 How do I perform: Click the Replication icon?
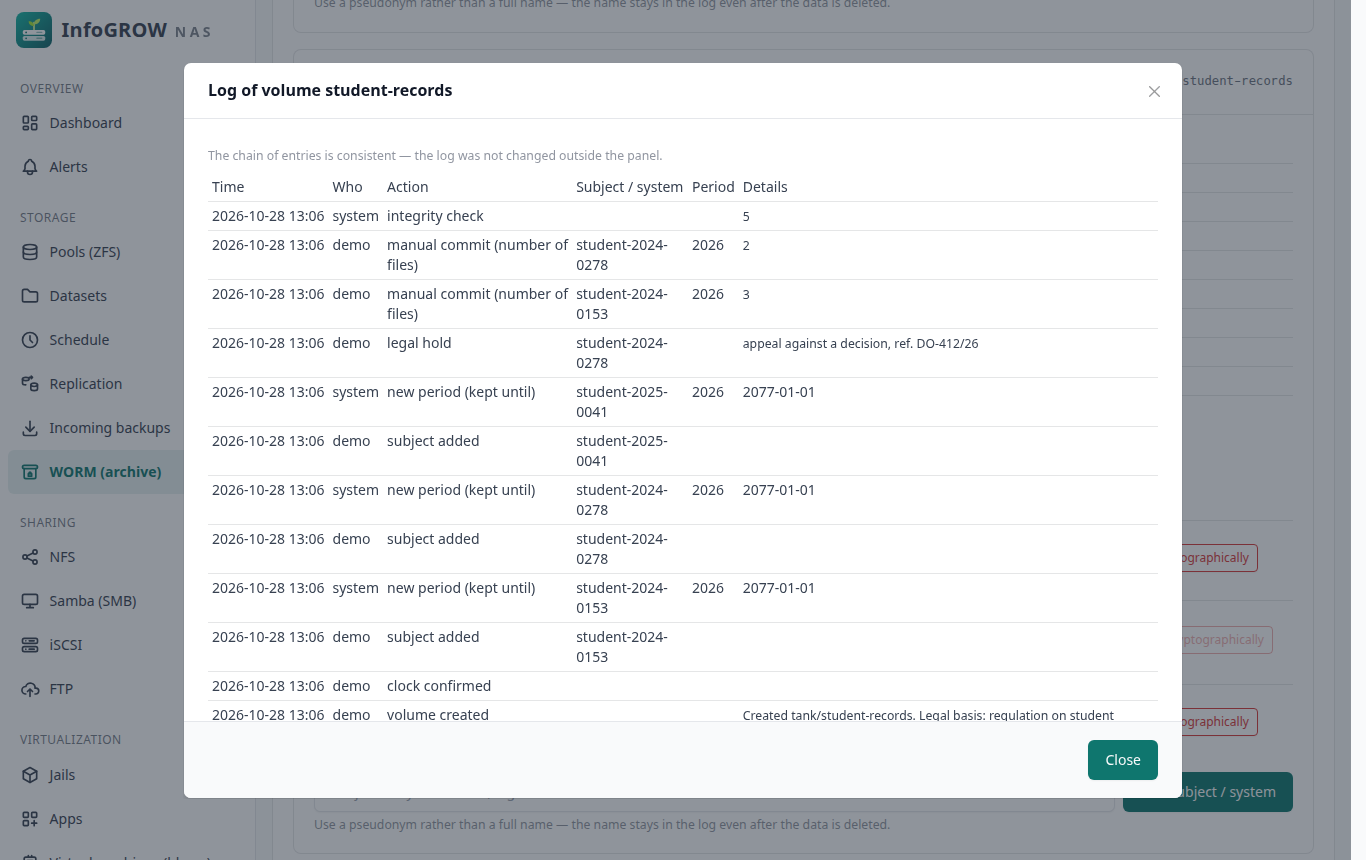pyautogui.click(x=30, y=384)
